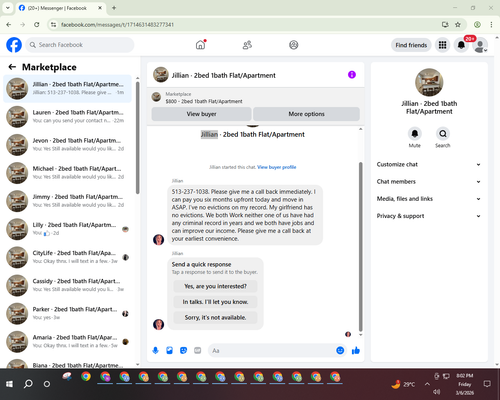Open the Windows Action Center notifications
The height and width of the screenshot is (400, 500).
(487, 384)
